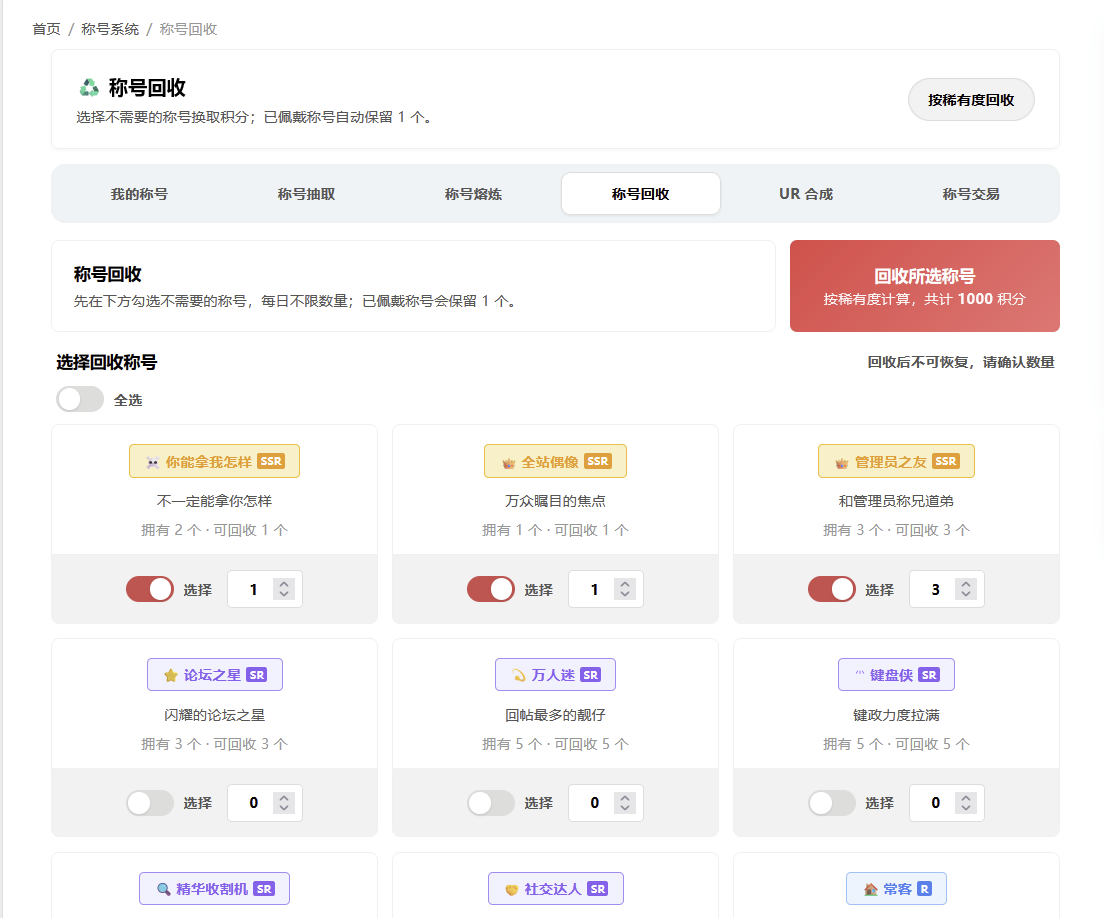Viewport: 1104px width, 918px height.
Task: Click the SSR tag on 全站偶像
Action: click(x=597, y=461)
